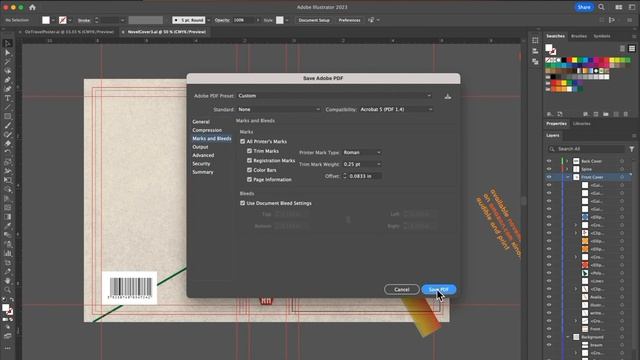Open the Adobe PDF Preset dropdown
This screenshot has width=640, height=360.
pyautogui.click(x=334, y=96)
